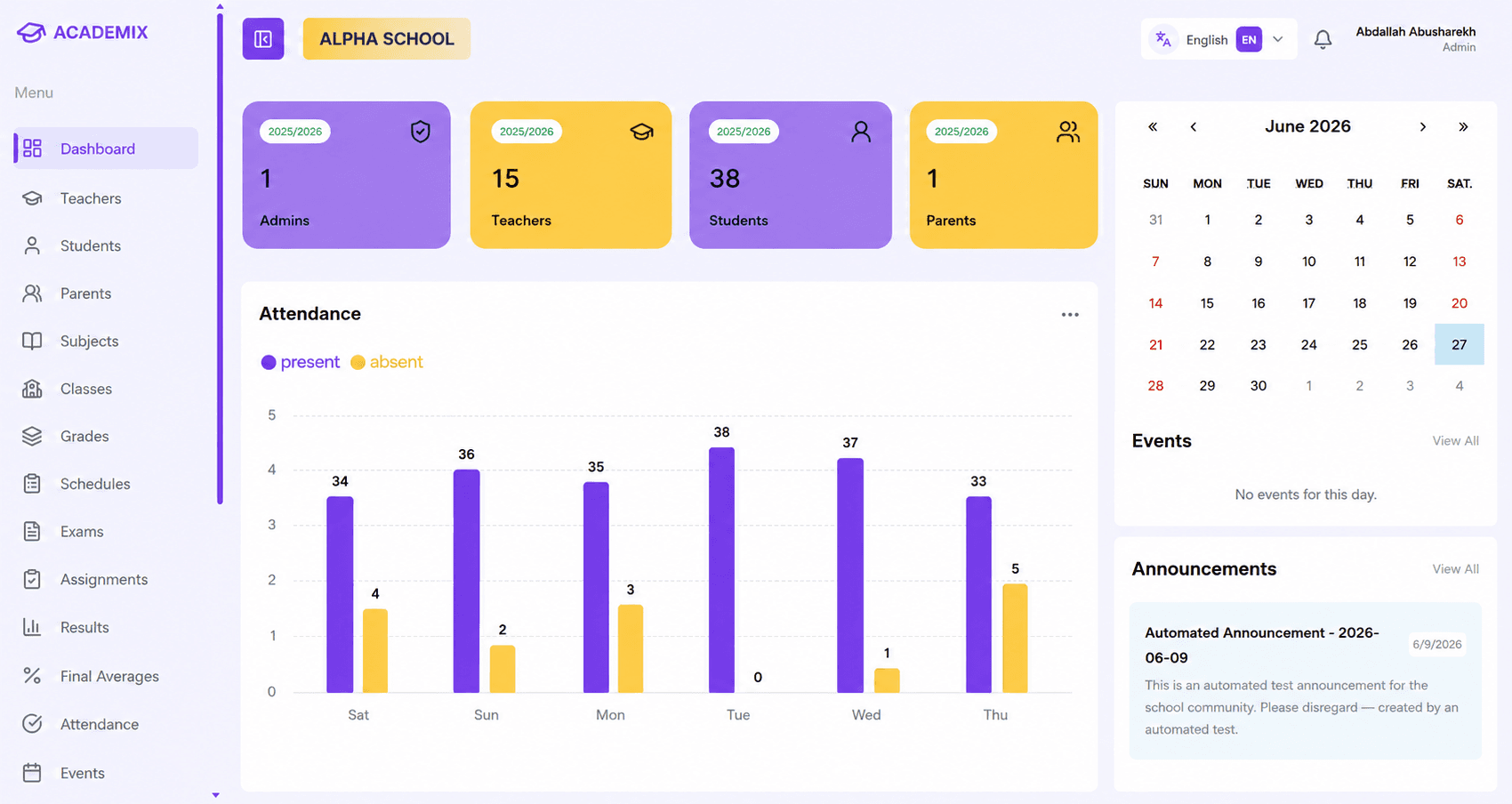Click the Results bar chart icon
The width and height of the screenshot is (1512, 804).
[x=32, y=627]
